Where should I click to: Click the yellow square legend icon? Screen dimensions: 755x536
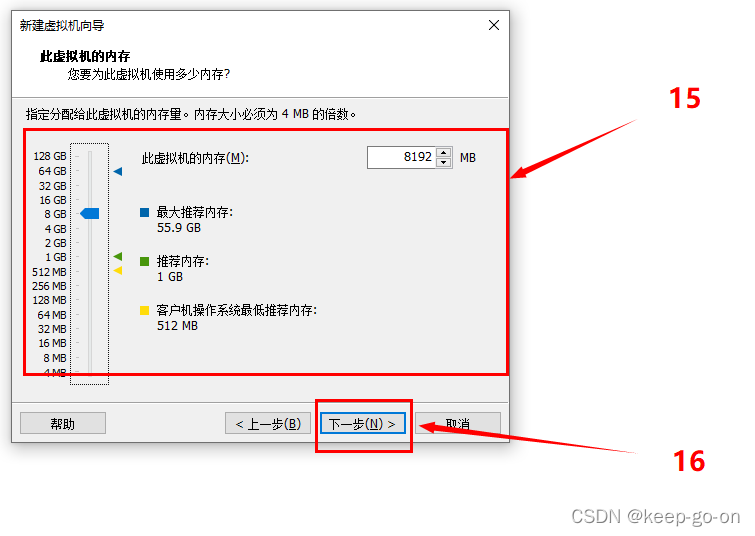(x=144, y=311)
